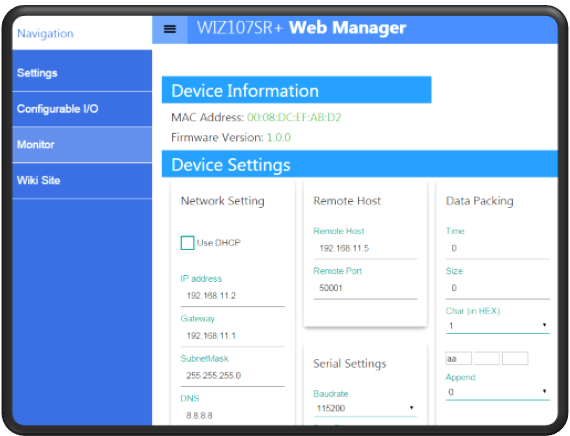Click the Device Information header
The image size is (570, 436).
pos(296,90)
